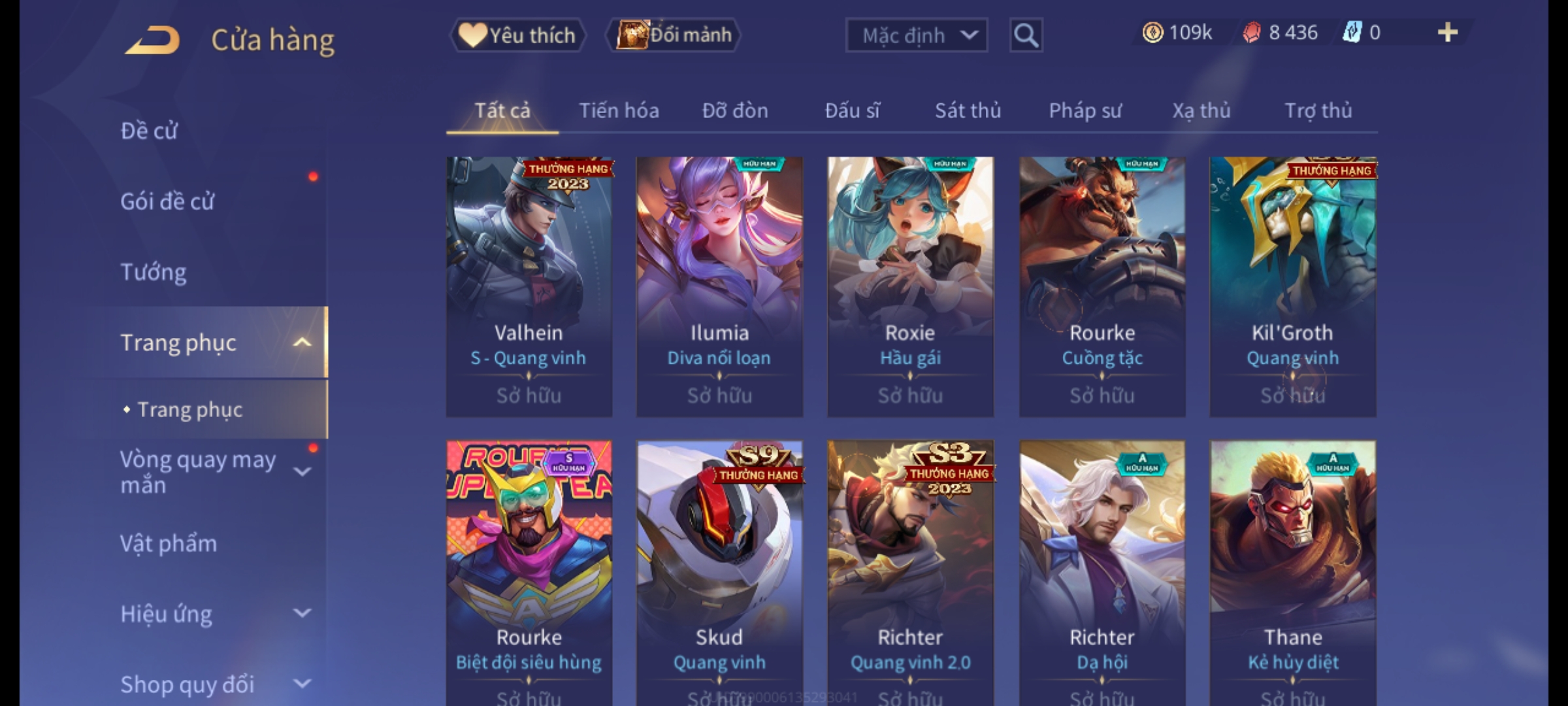The image size is (1568, 706).
Task: Expand the Shop quy đổi section
Action: [302, 684]
